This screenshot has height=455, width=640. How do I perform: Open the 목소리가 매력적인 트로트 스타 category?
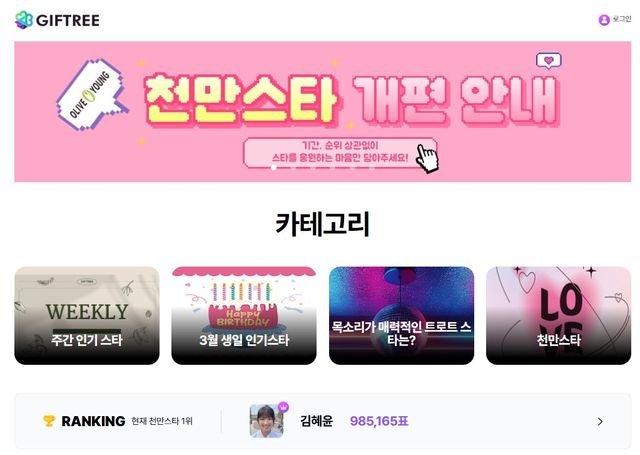click(402, 315)
